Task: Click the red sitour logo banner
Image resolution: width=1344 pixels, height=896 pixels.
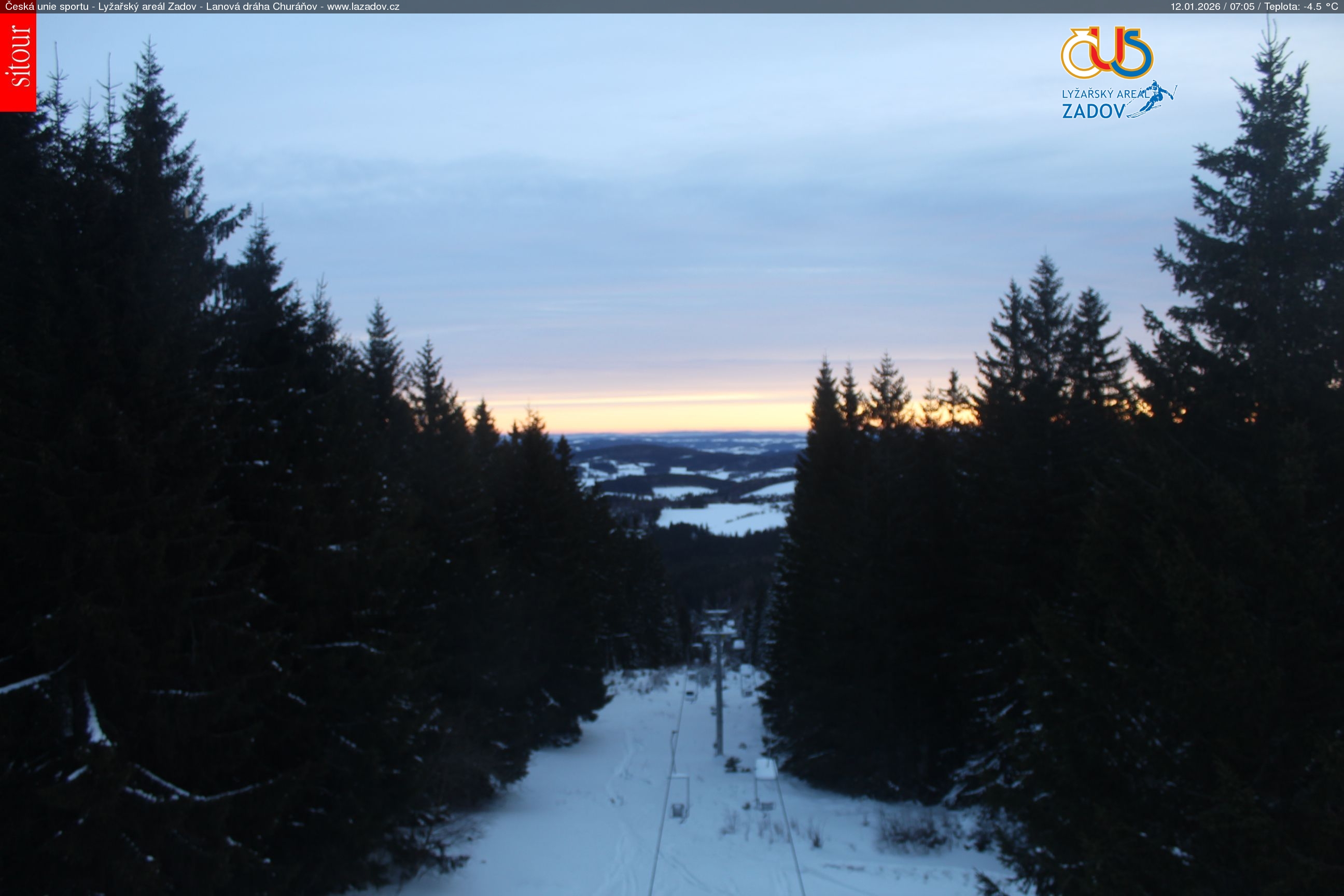Action: 18,62
